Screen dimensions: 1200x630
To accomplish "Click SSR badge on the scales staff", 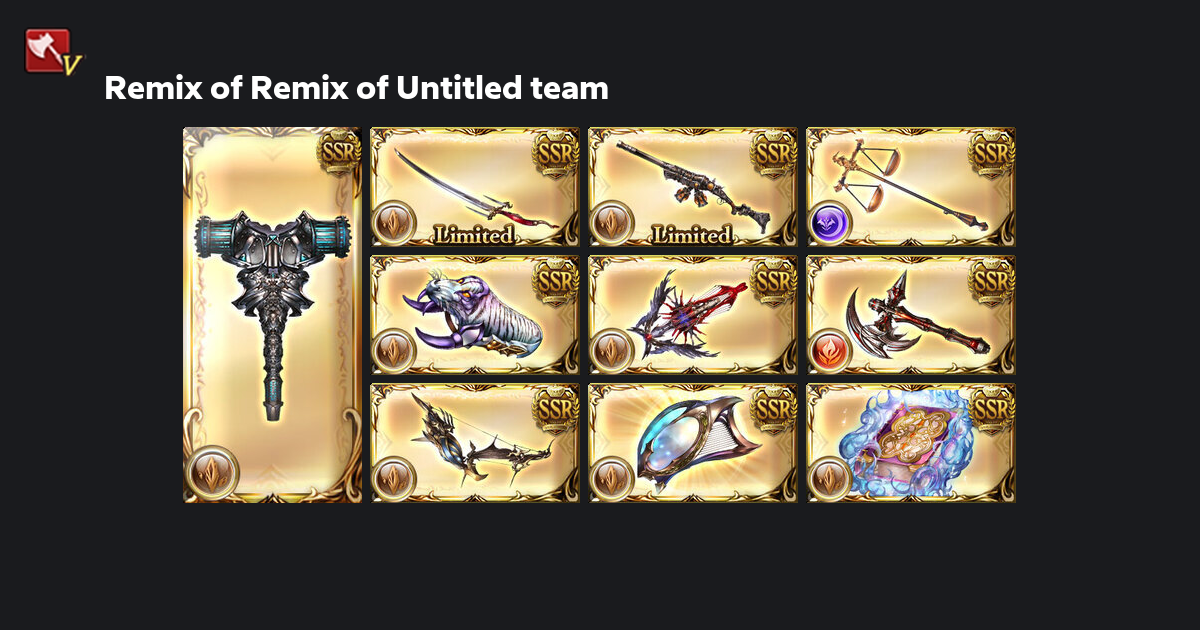I will [x=991, y=153].
